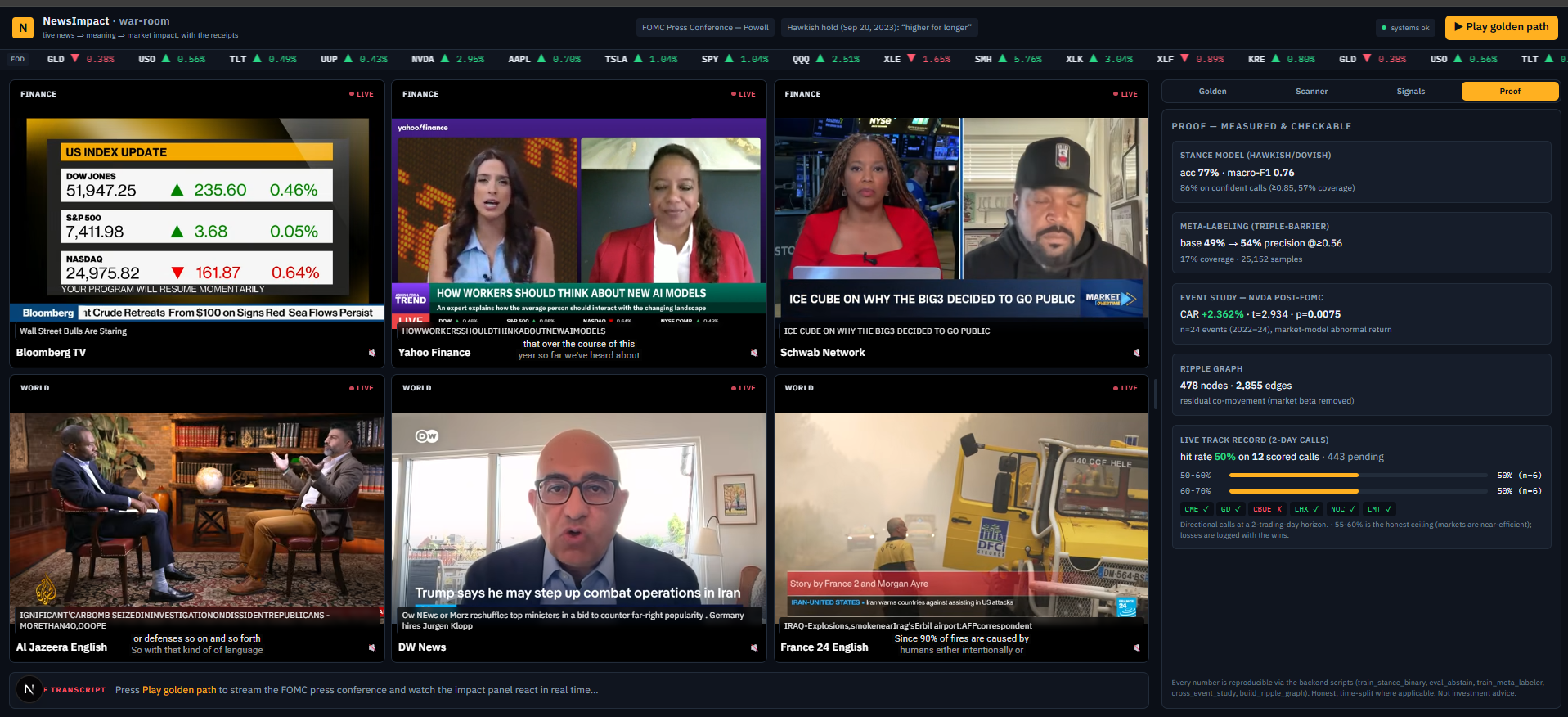
Task: Click the Hawkish hold (Sep 20, 2023) chip
Action: pos(879,28)
